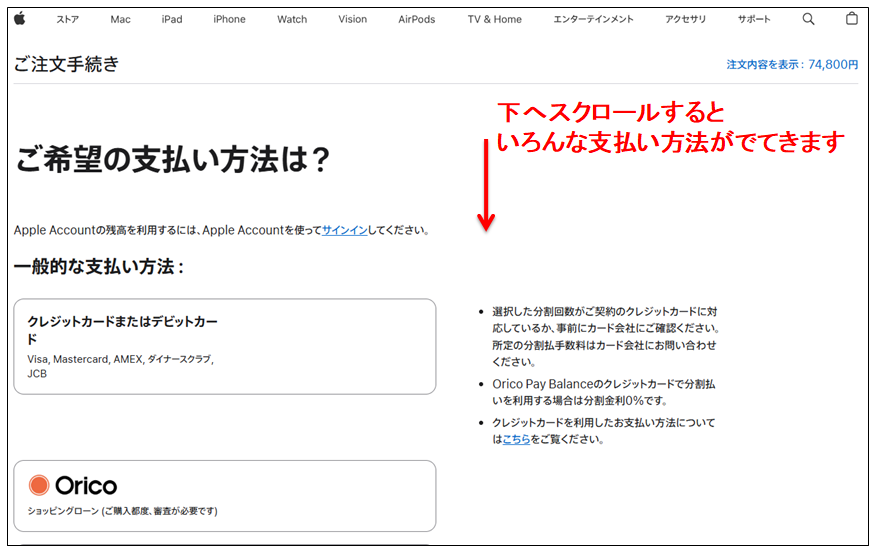This screenshot has width=876, height=557.
Task: Click the ご注文手続き heading
Action: tap(66, 64)
